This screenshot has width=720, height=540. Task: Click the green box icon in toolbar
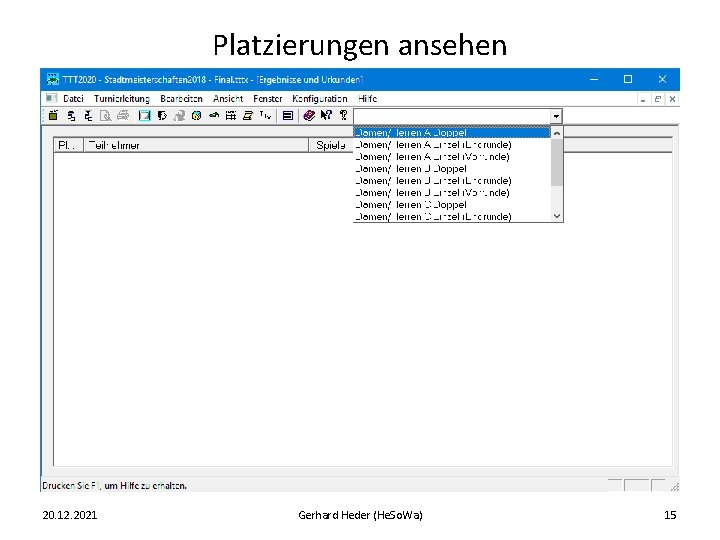53,116
